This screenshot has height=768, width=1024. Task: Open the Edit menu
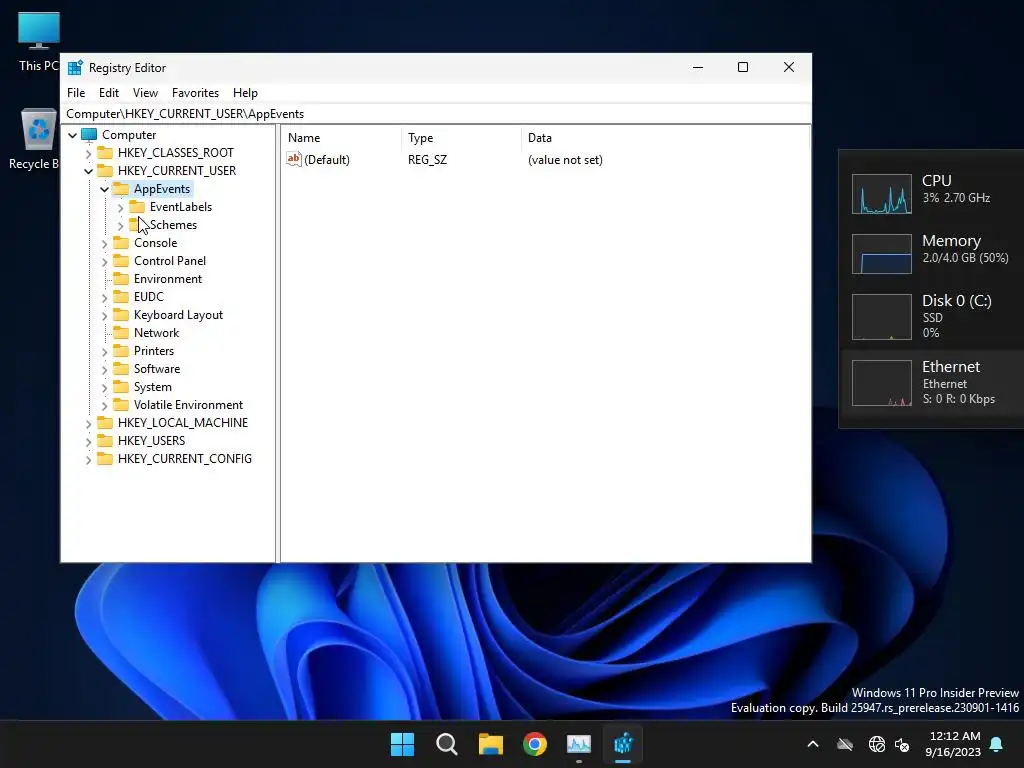pos(108,93)
